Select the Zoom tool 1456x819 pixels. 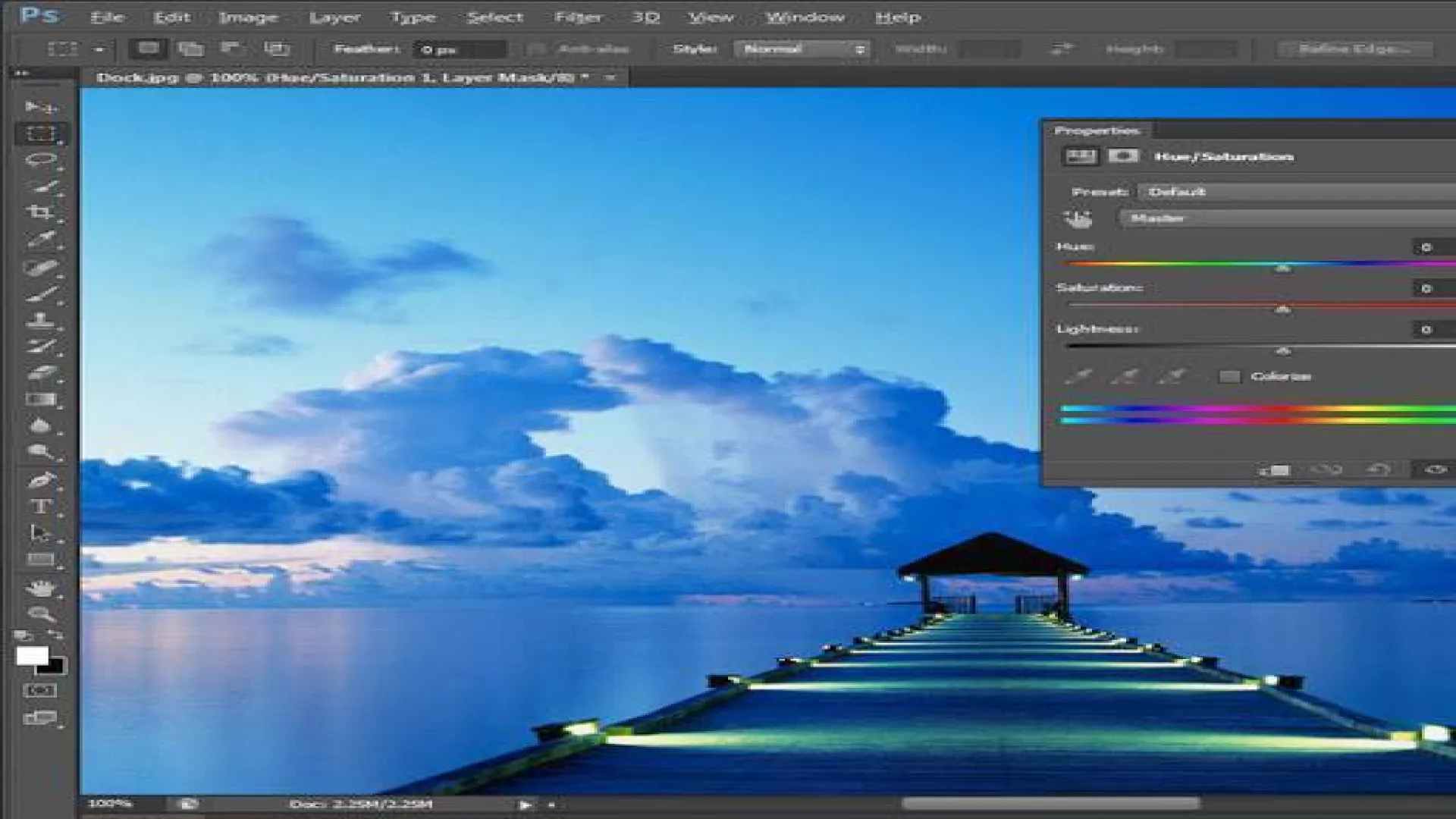(40, 613)
